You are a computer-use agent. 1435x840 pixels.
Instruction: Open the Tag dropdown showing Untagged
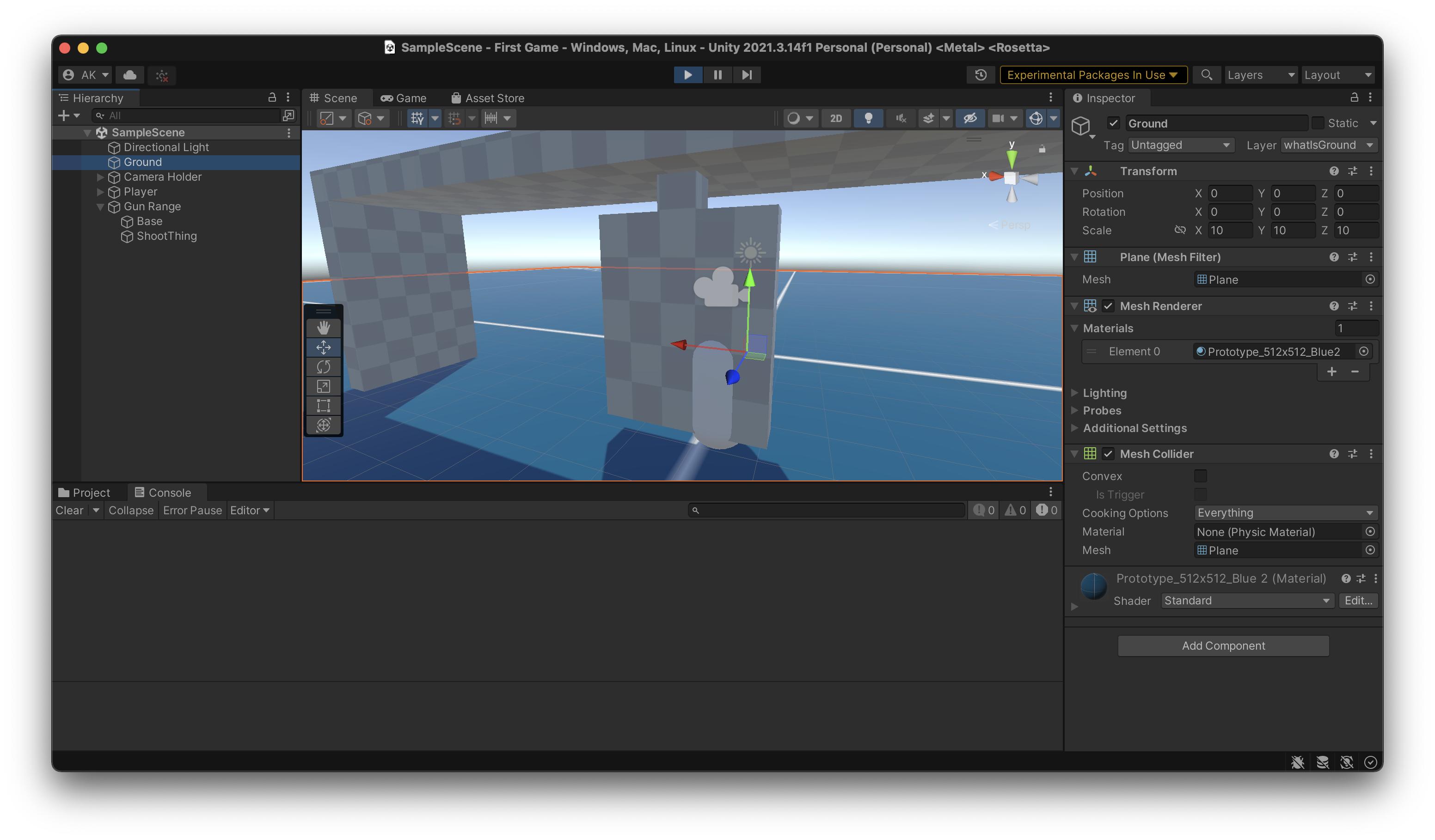click(x=1180, y=145)
